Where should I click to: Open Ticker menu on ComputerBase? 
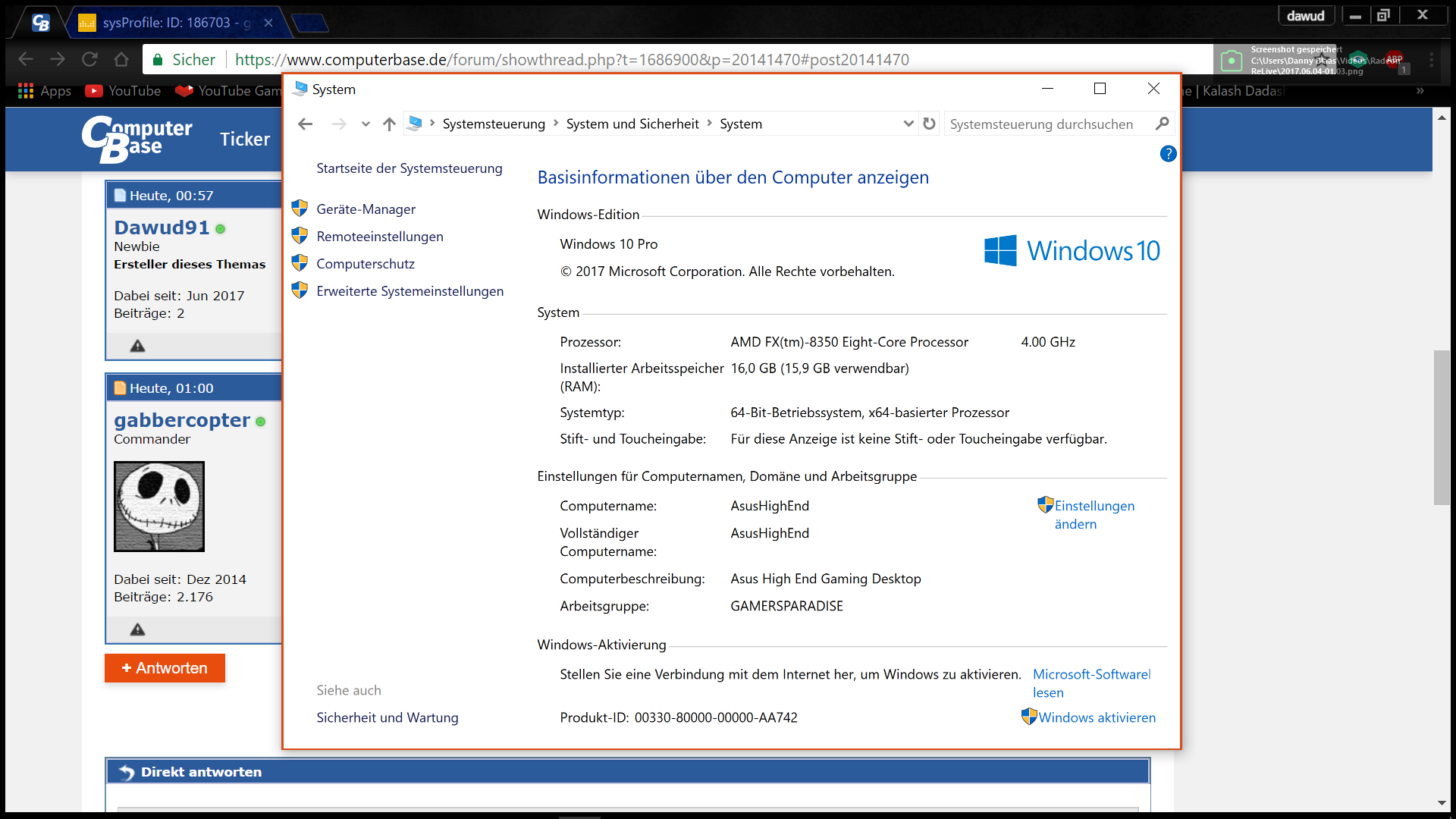click(245, 139)
